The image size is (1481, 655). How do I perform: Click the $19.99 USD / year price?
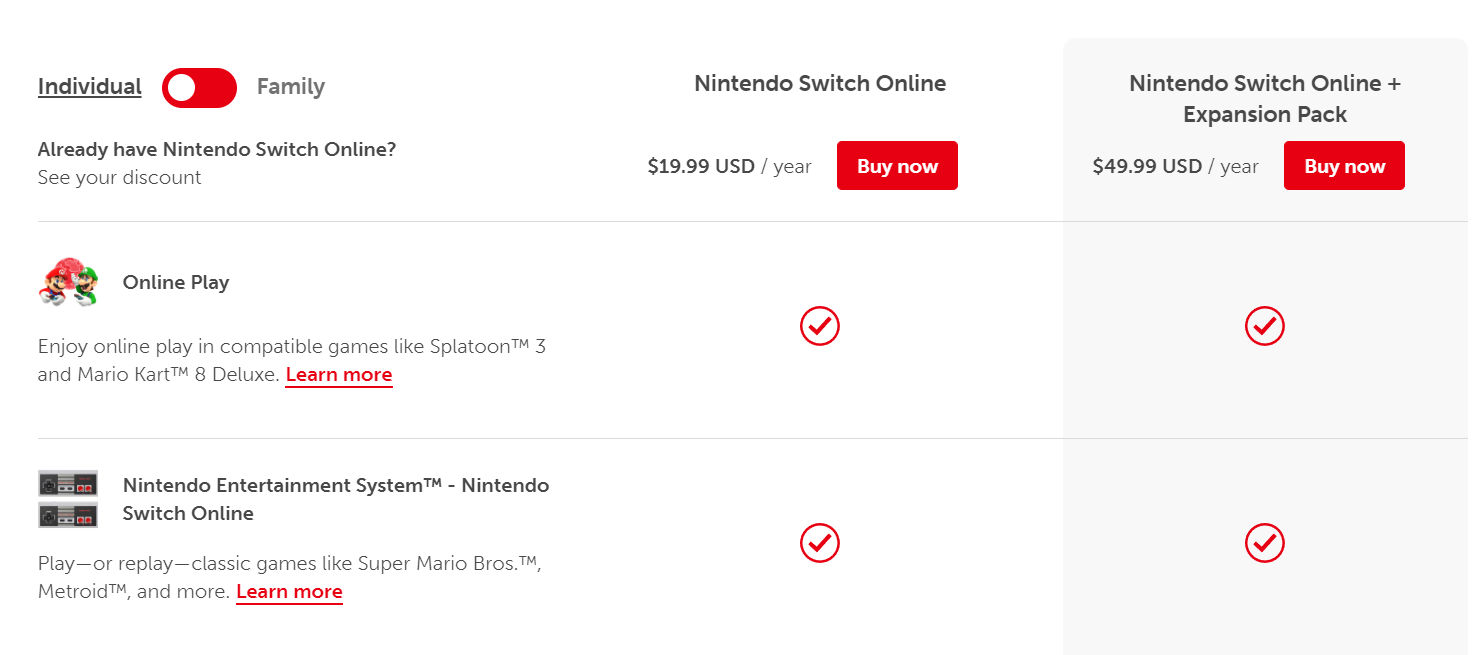729,167
